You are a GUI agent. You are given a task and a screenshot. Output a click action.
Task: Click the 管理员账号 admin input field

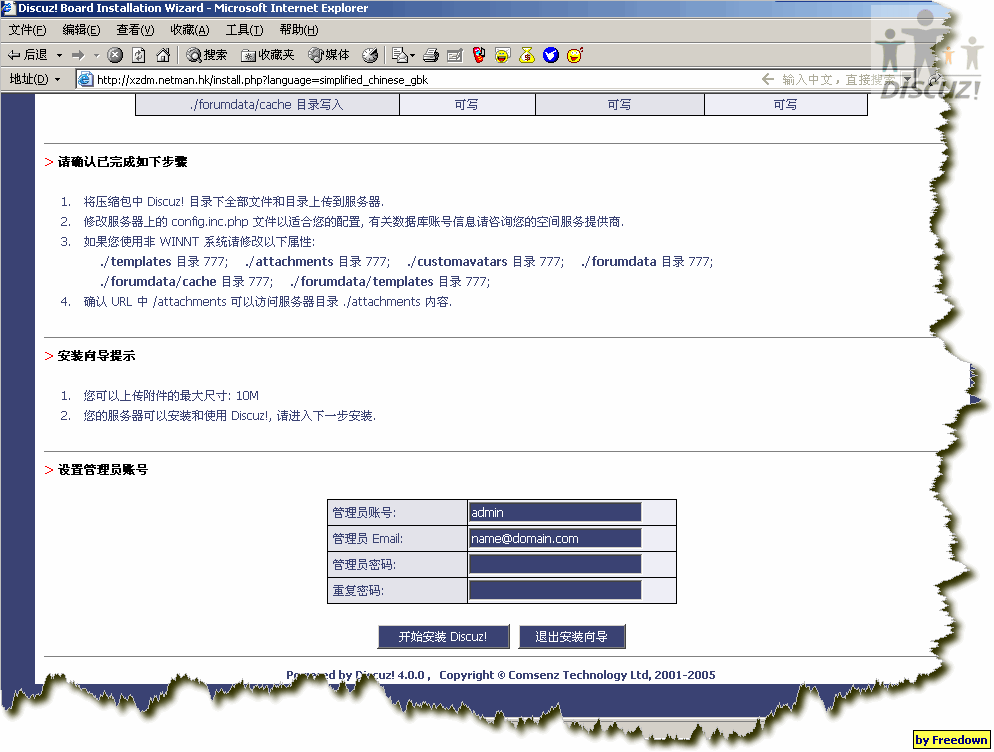click(x=555, y=512)
